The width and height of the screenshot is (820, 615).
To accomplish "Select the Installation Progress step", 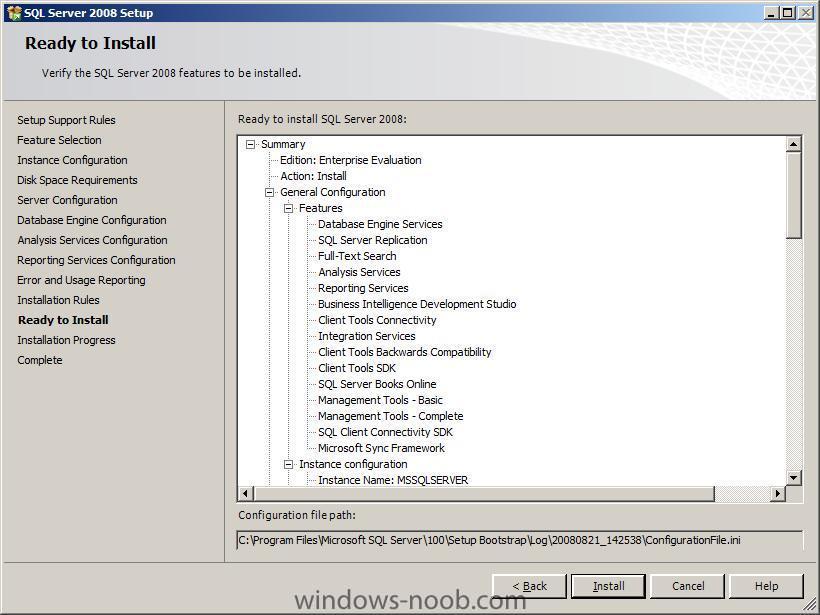I will (x=66, y=340).
